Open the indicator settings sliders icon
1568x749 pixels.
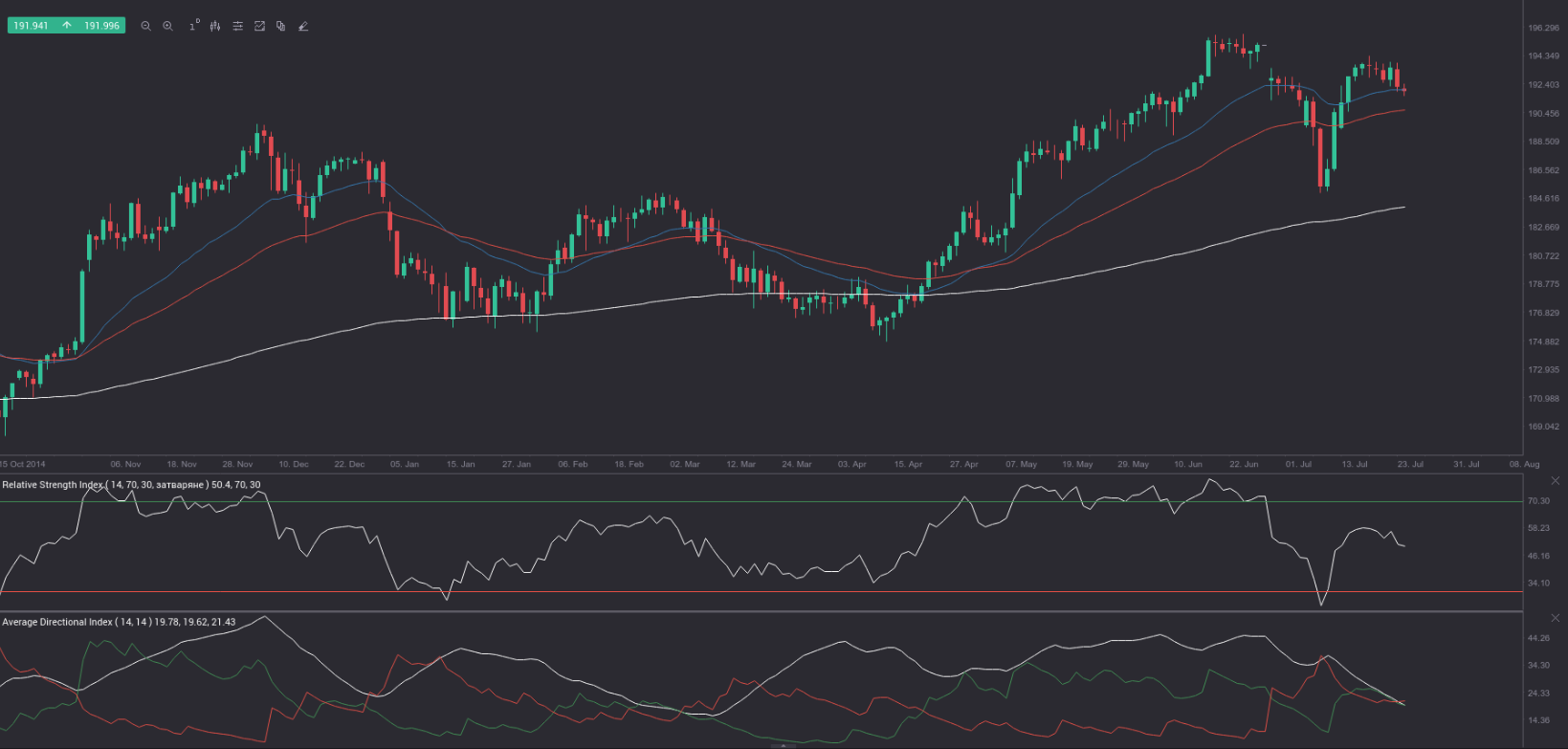[x=238, y=26]
